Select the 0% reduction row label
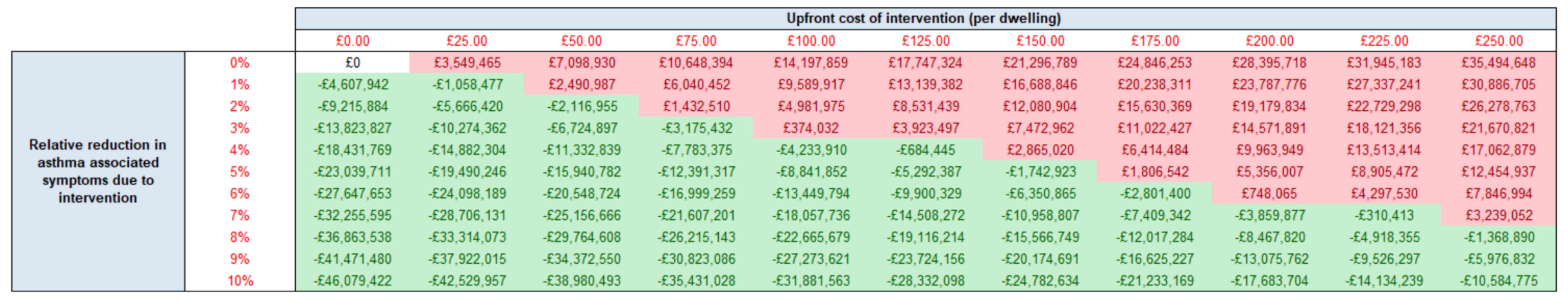 coord(239,63)
